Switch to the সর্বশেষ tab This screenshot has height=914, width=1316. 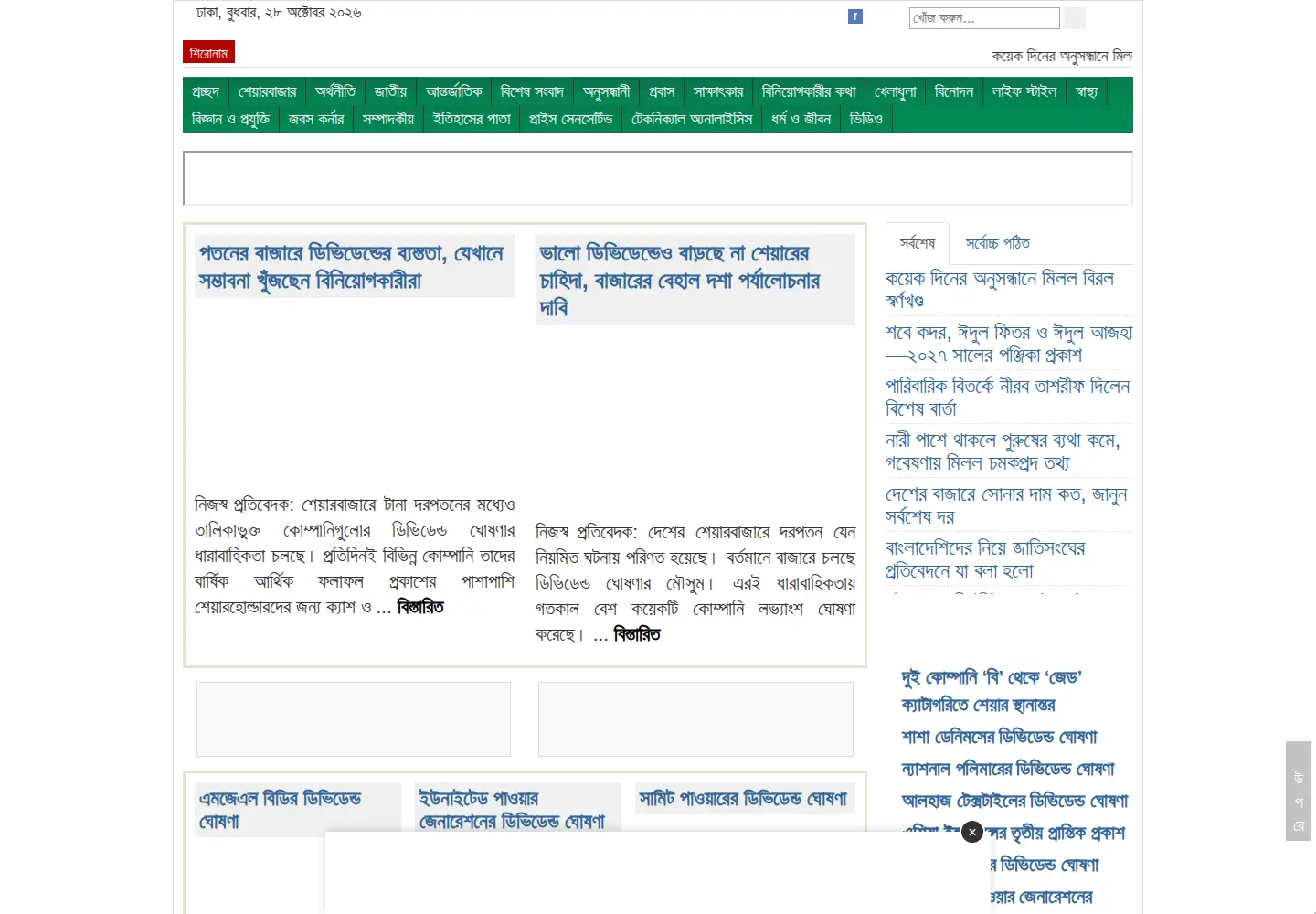(918, 243)
